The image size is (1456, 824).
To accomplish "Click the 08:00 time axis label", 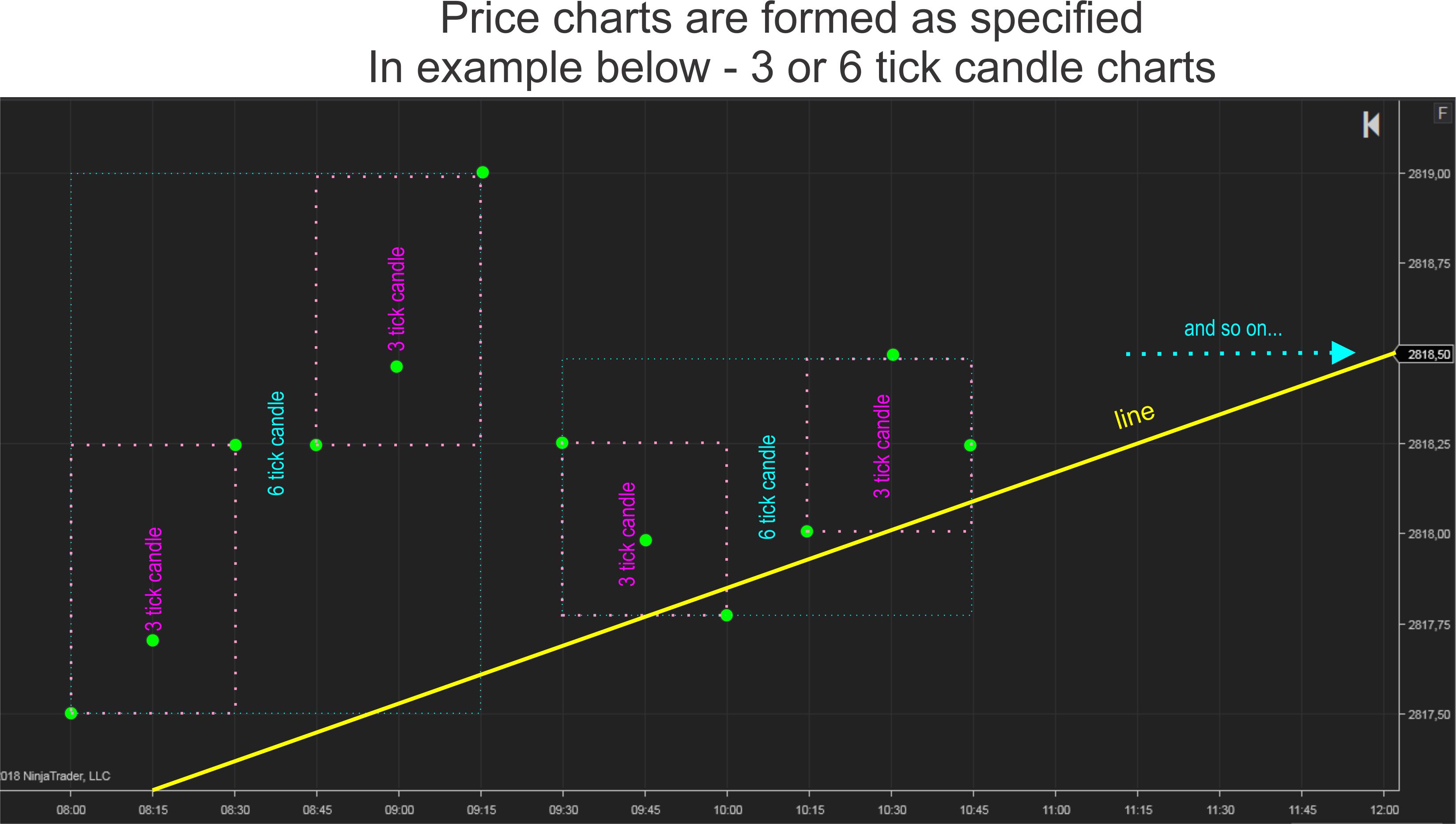I will 71,810.
